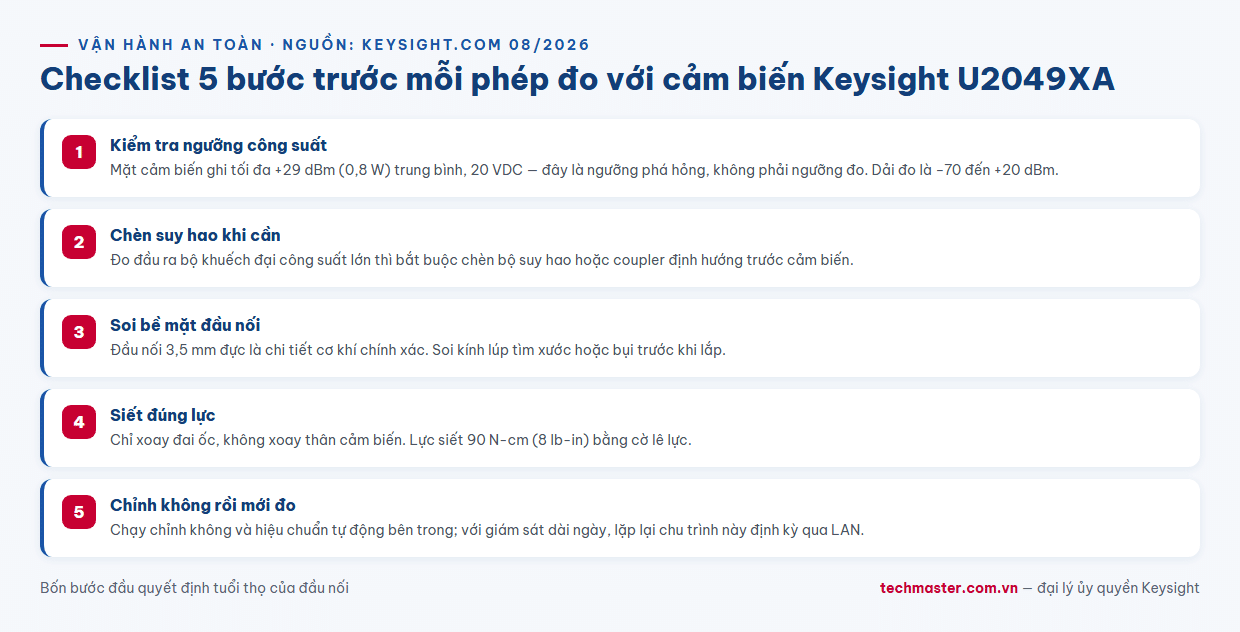
Task: Click description starting "Mặt cảm biến ghi tối đa"
Action: 584,170
